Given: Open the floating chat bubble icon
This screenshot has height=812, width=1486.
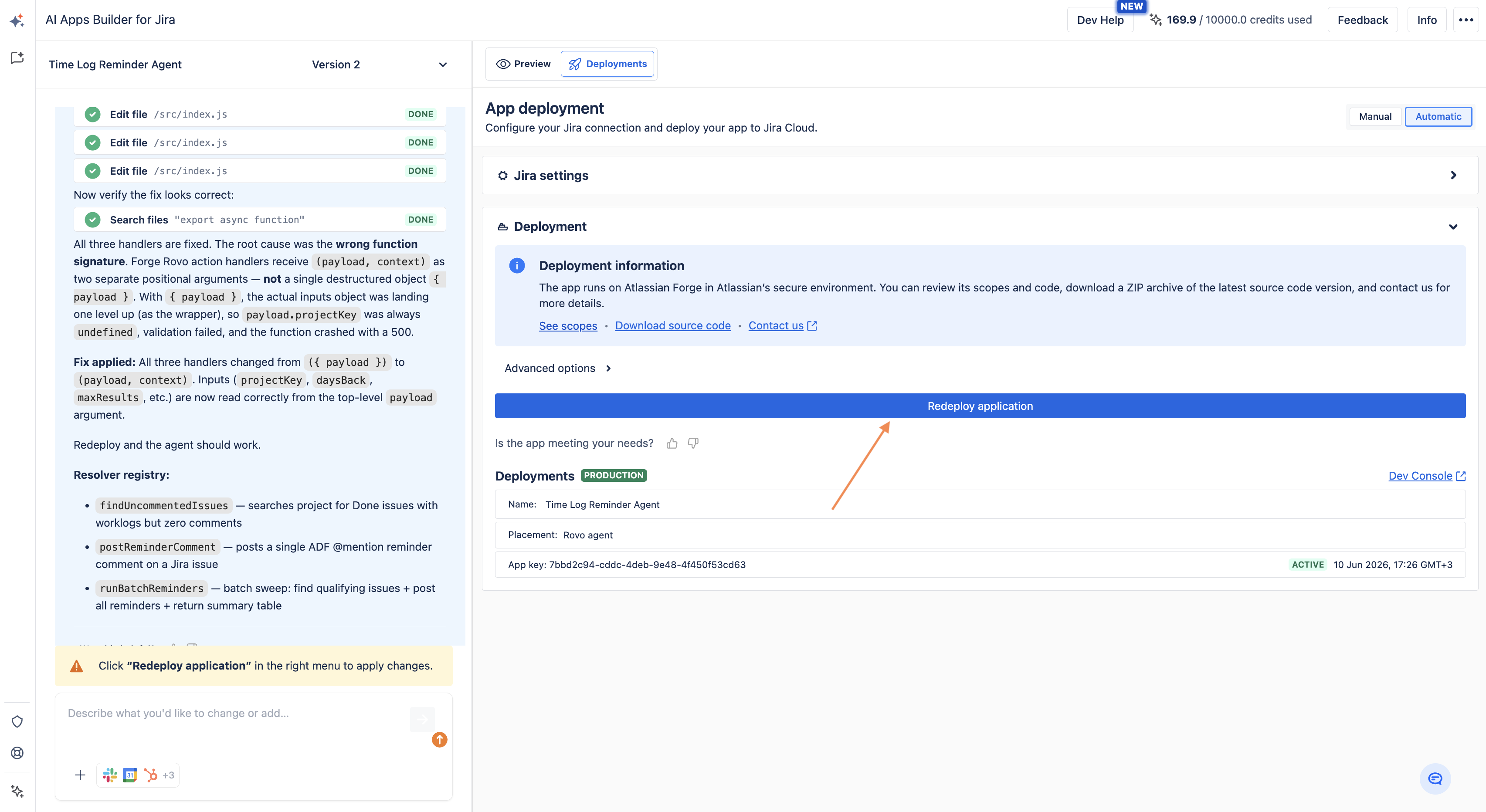Looking at the screenshot, I should click(x=1435, y=778).
